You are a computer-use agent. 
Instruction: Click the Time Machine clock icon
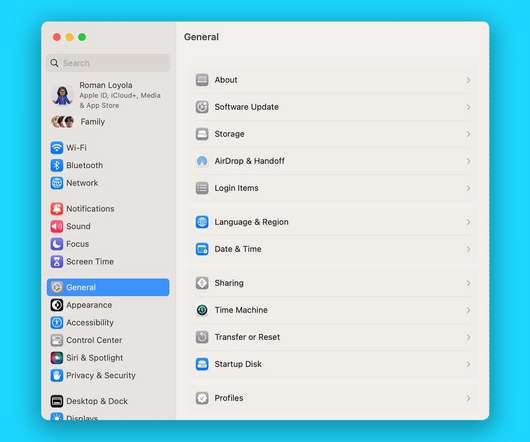[202, 310]
